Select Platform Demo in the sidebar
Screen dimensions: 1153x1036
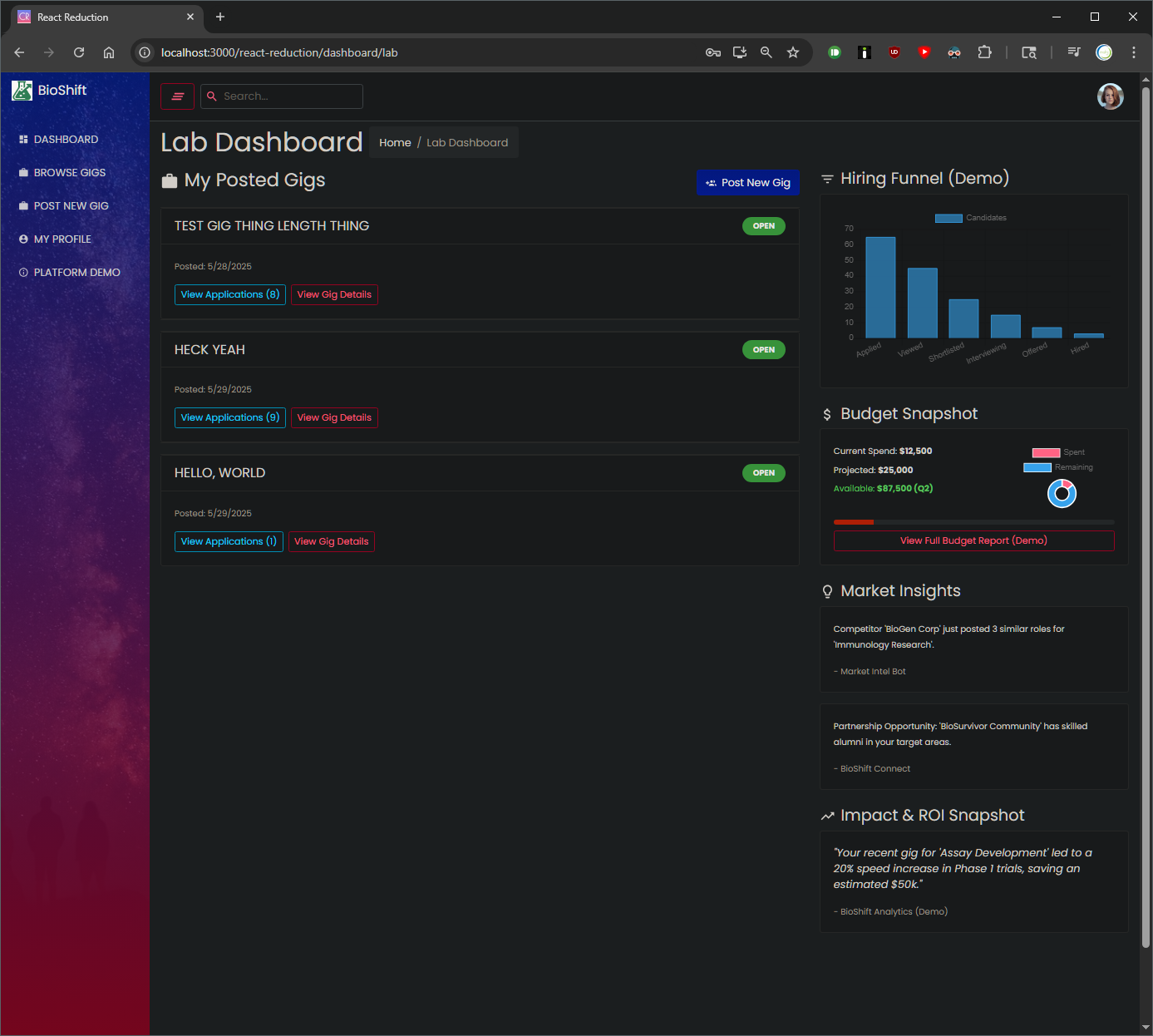[x=76, y=273]
